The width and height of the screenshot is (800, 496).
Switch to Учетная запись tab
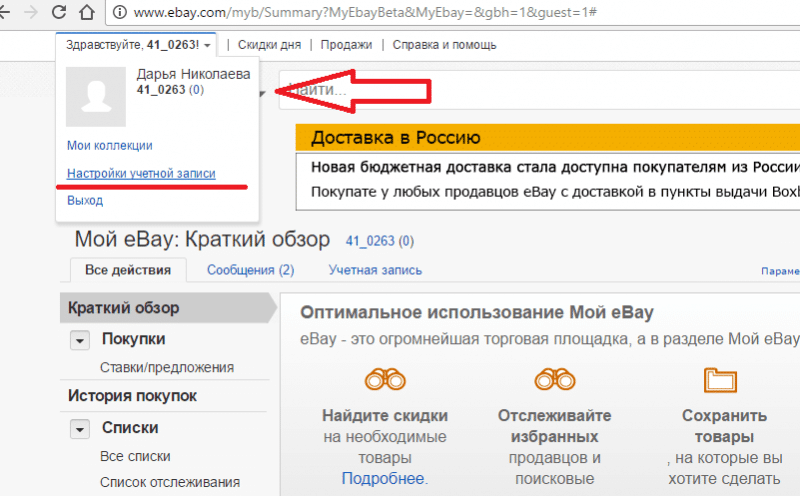pos(375,270)
